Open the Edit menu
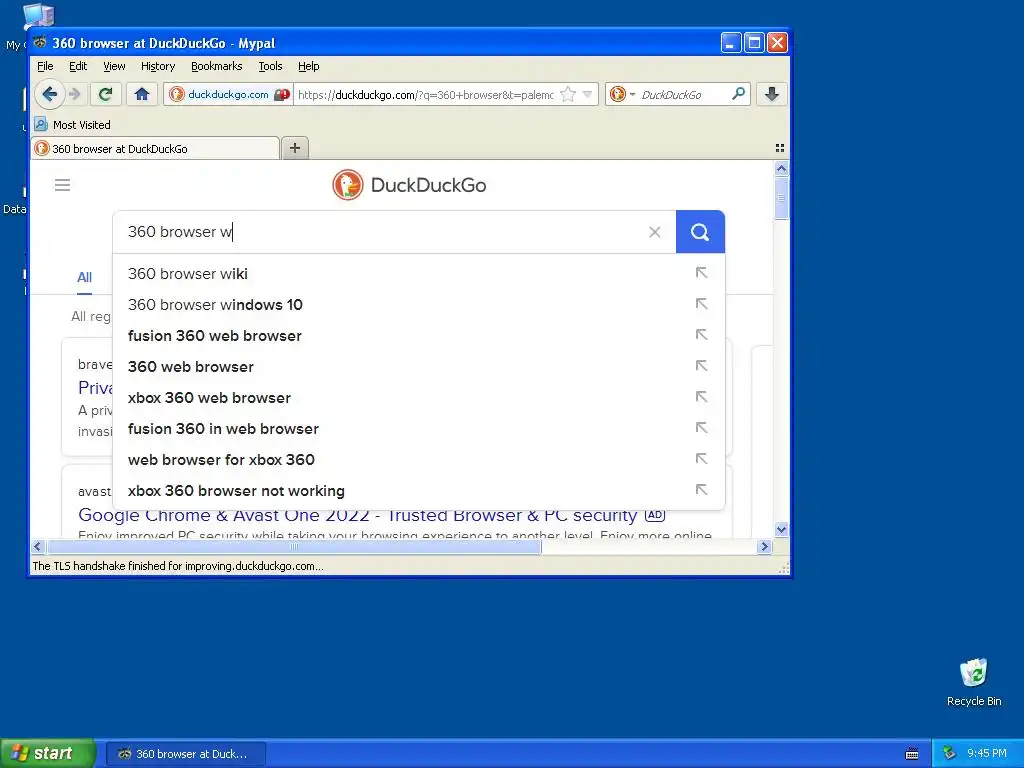 tap(78, 66)
